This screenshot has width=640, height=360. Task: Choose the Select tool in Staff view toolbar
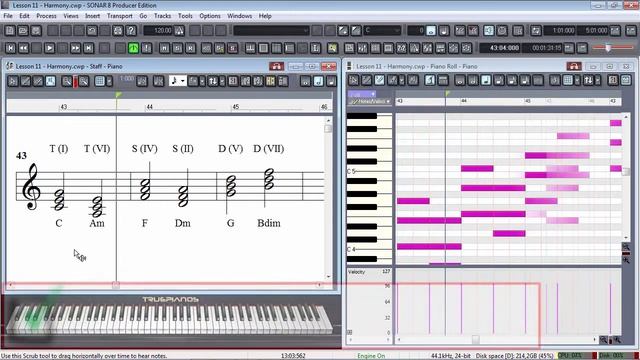[x=13, y=81]
